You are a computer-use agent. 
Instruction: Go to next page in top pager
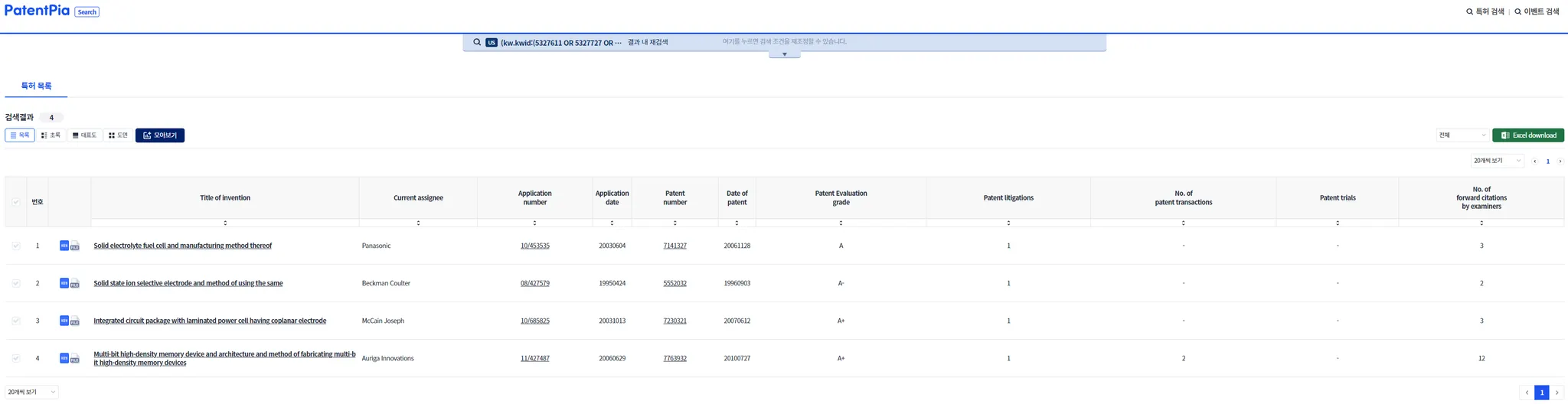coord(1560,161)
